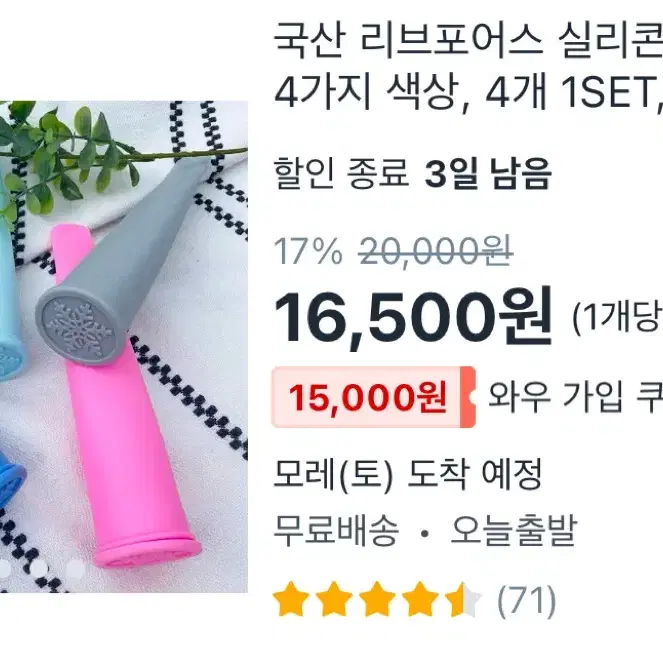663x663 pixels.
Task: Click the 오늘출발 label
Action: (x=513, y=530)
